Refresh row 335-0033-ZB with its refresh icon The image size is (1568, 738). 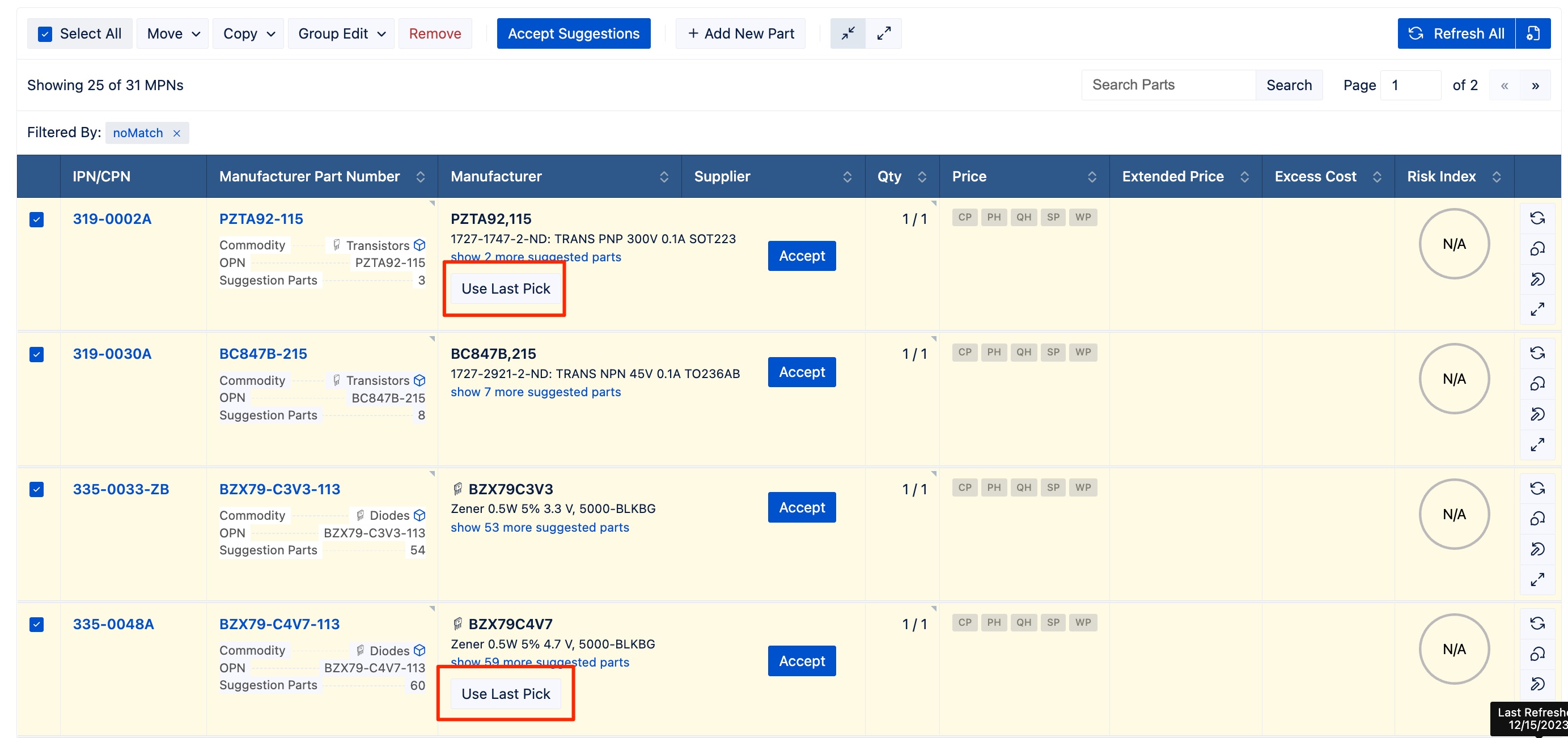[1537, 489]
